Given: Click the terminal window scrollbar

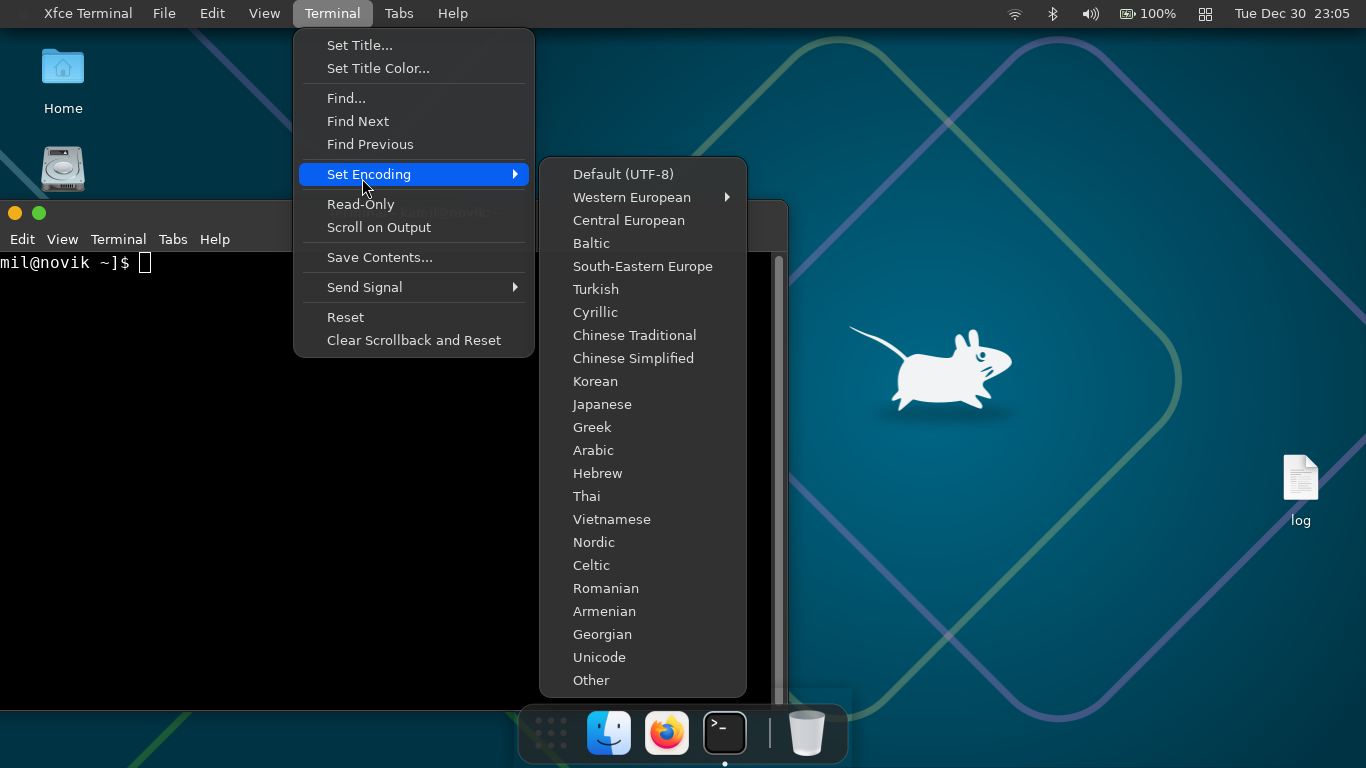Looking at the screenshot, I should coord(779,480).
